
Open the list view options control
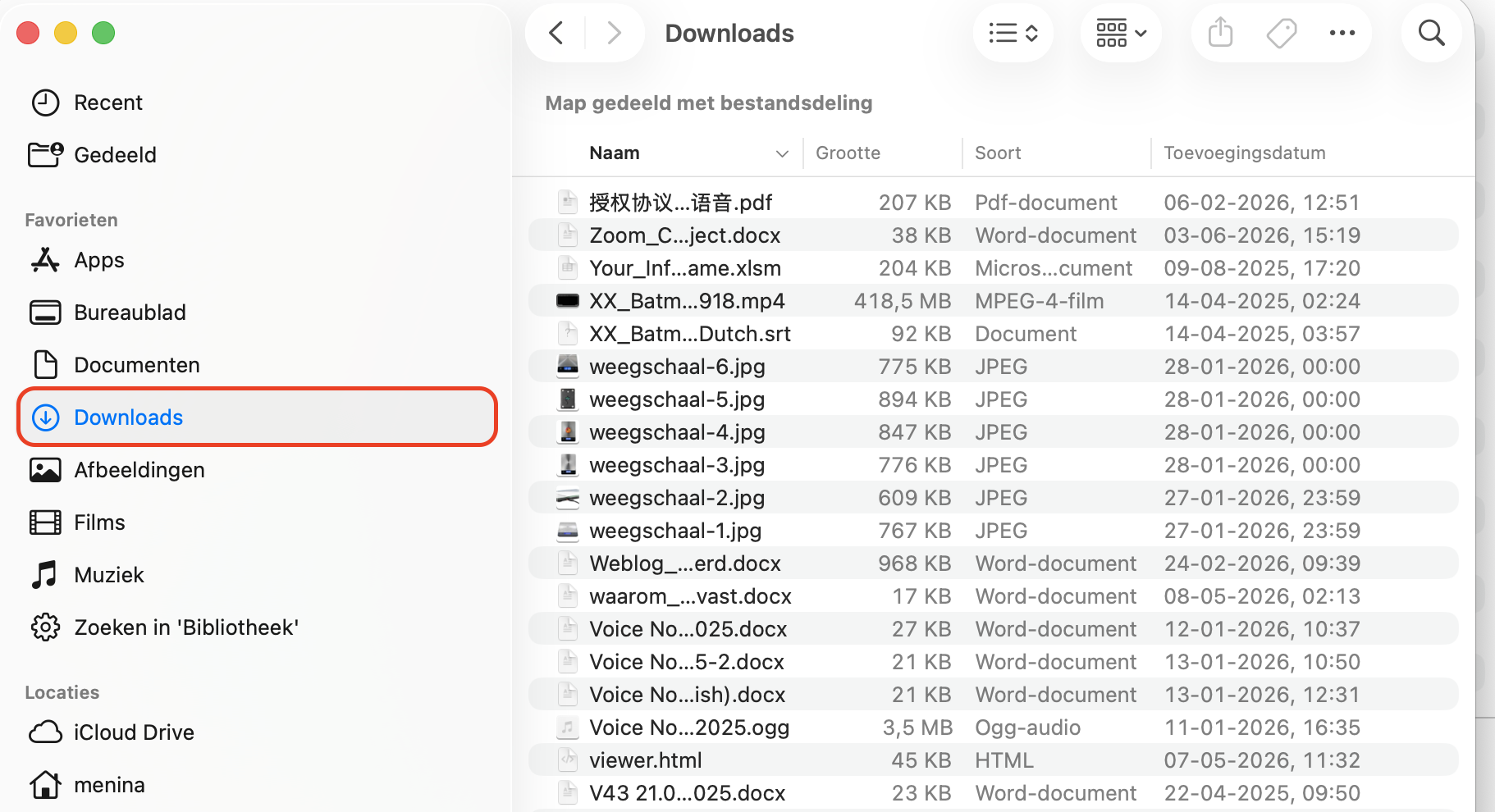tap(1013, 33)
